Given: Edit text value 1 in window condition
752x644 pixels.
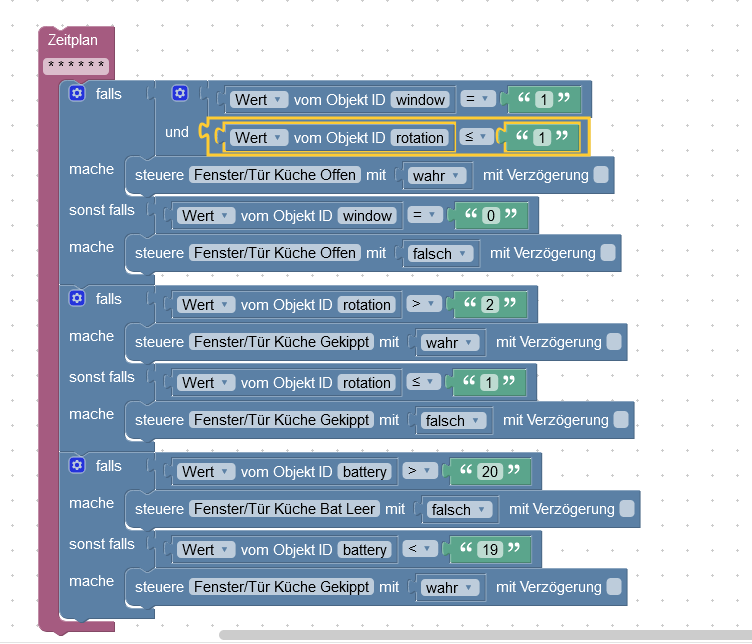Looking at the screenshot, I should tap(543, 99).
